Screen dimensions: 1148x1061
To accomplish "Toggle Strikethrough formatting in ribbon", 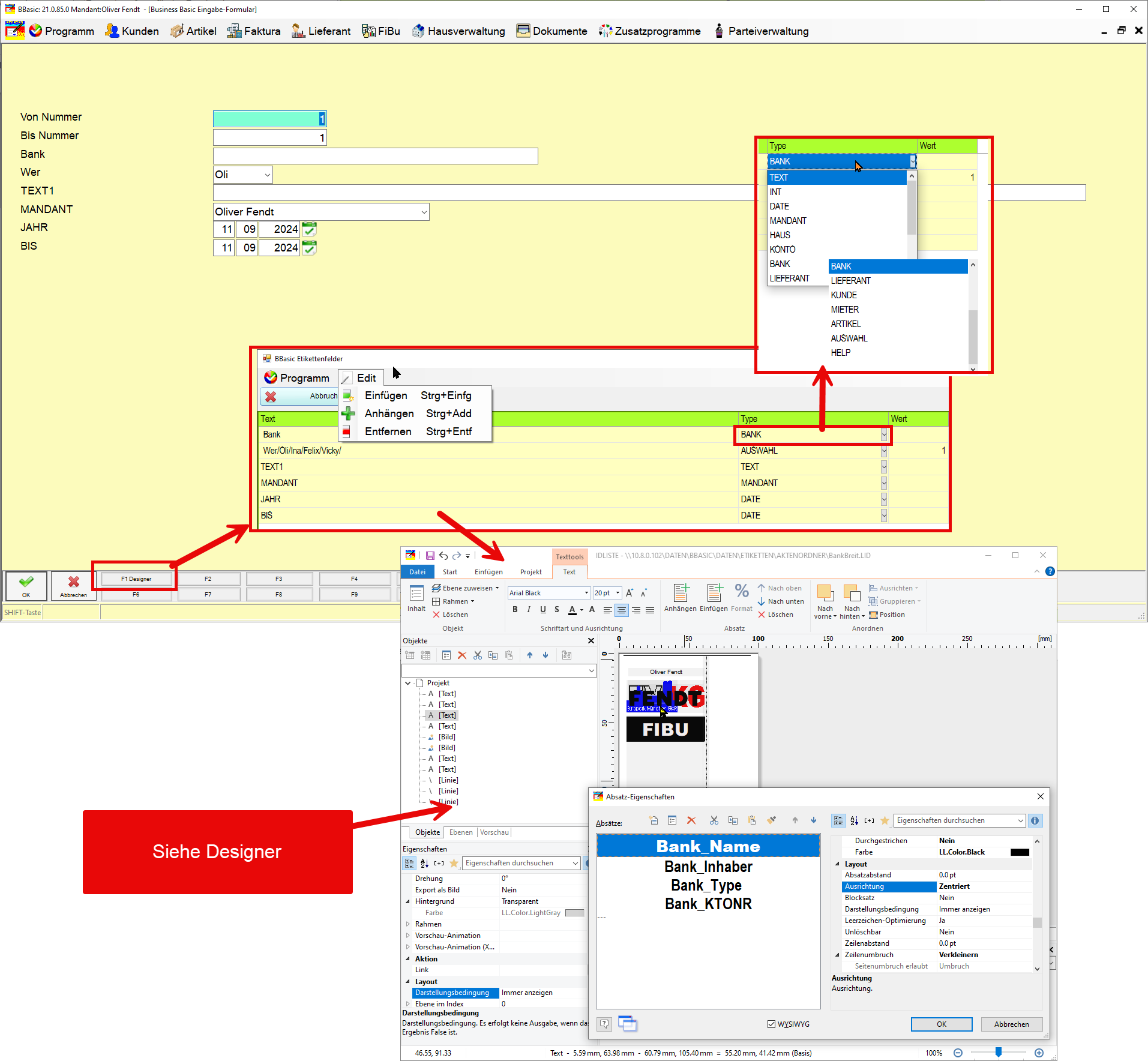I will pos(557,610).
